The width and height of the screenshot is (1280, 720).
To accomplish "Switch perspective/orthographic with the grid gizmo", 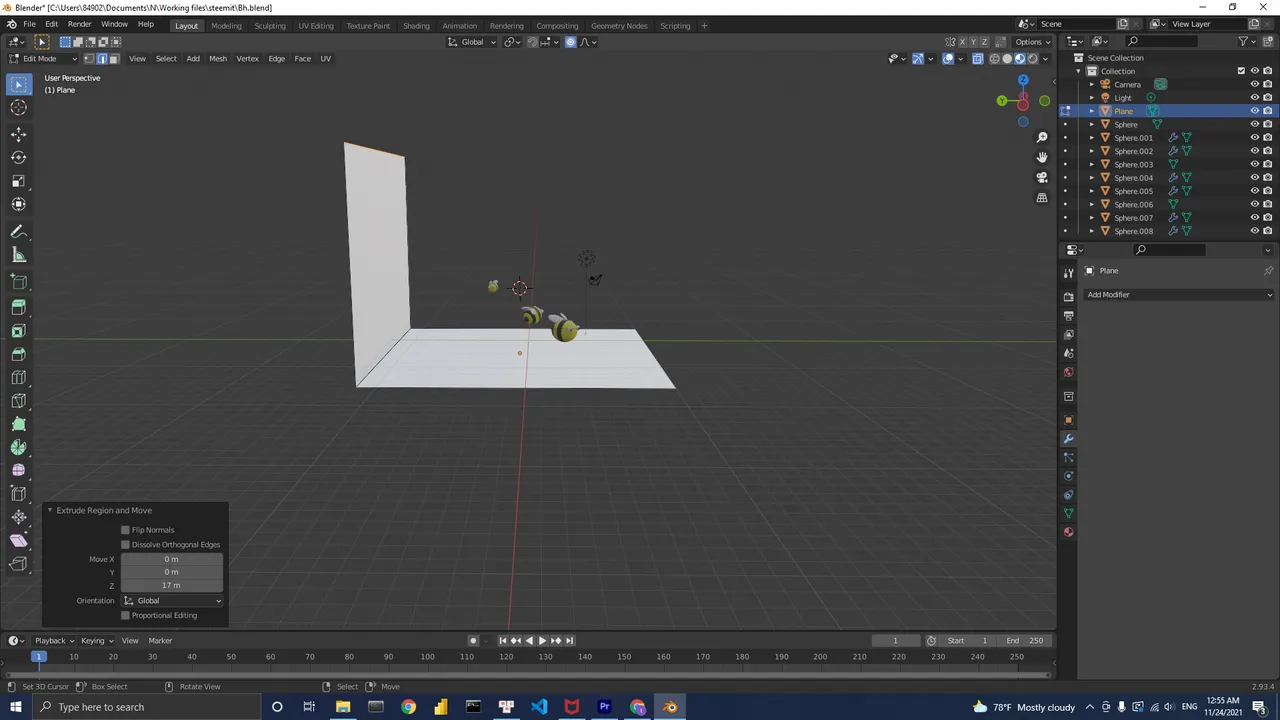I will coord(1042,197).
